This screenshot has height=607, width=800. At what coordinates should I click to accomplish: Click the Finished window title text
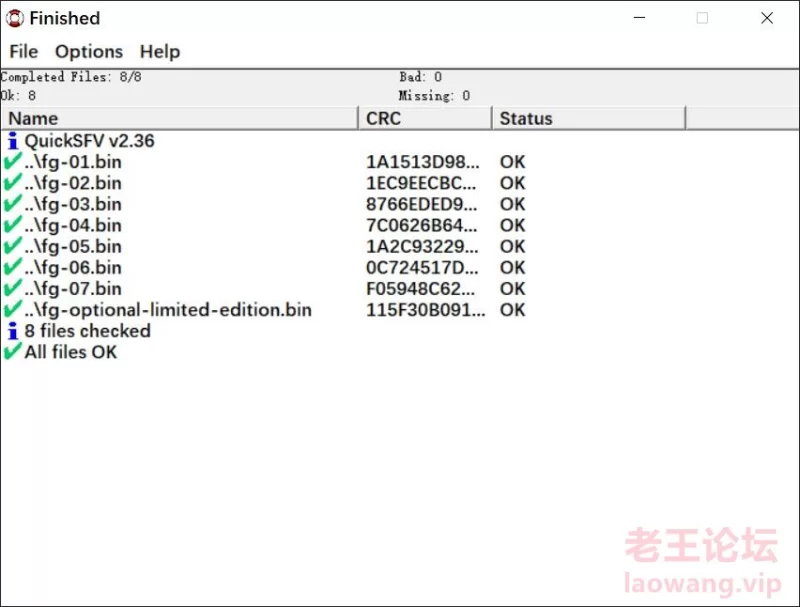65,18
